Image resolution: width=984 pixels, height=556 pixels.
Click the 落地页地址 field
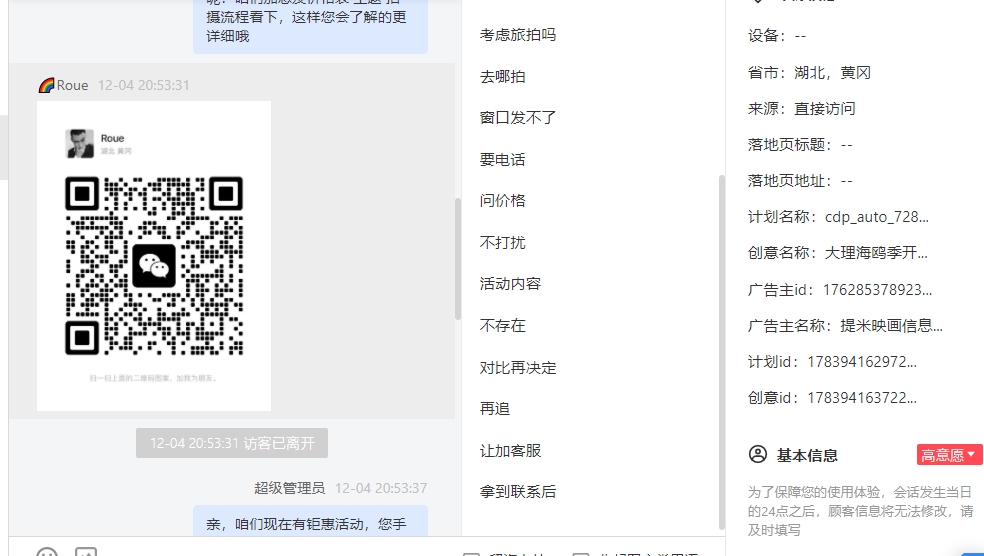pos(800,181)
